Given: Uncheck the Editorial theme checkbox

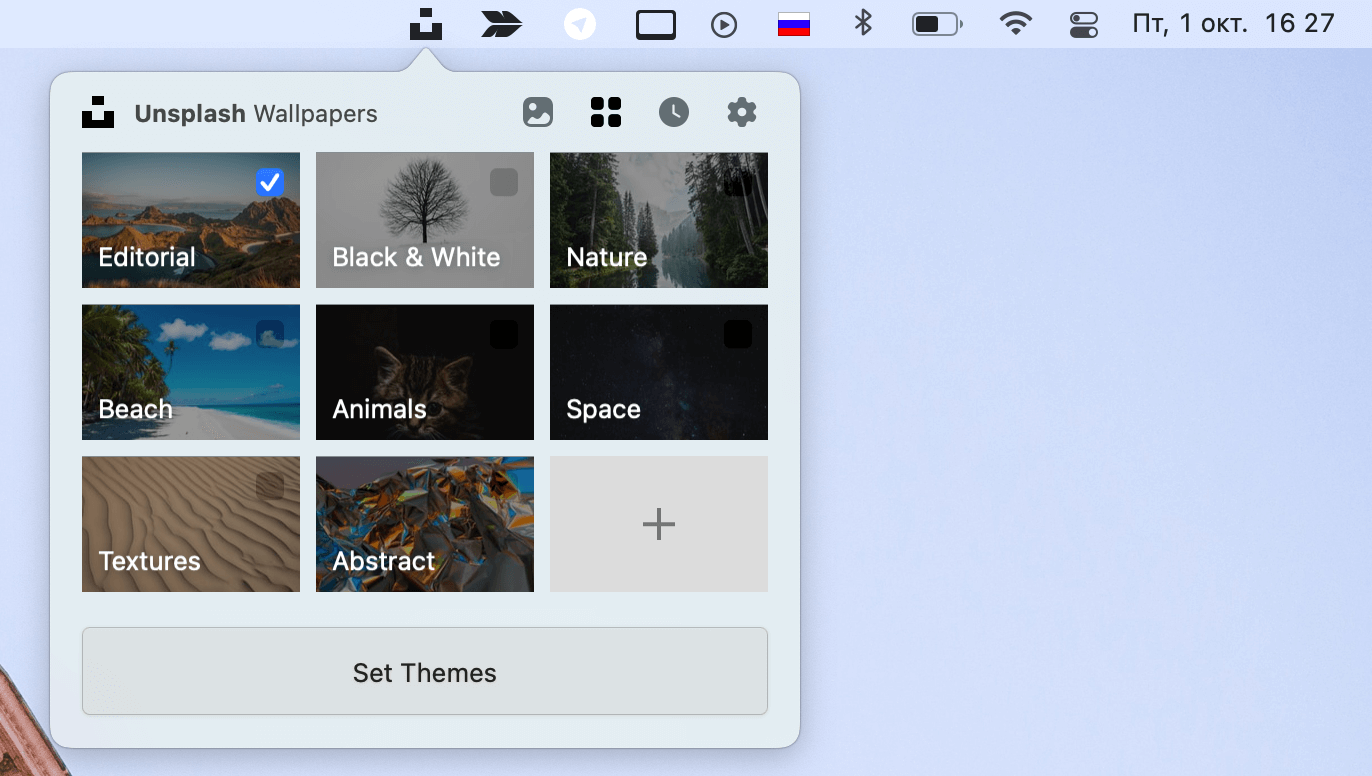Looking at the screenshot, I should pyautogui.click(x=270, y=182).
